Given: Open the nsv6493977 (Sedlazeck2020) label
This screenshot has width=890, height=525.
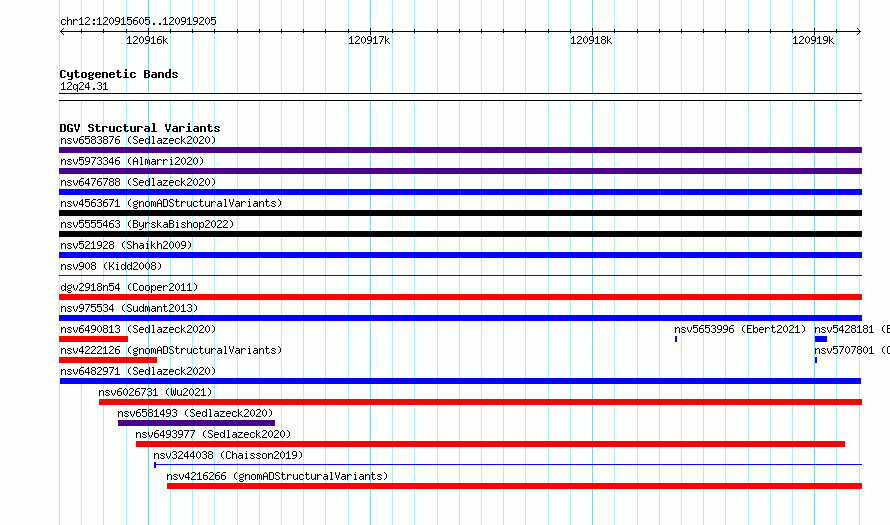Looking at the screenshot, I should click(213, 434).
